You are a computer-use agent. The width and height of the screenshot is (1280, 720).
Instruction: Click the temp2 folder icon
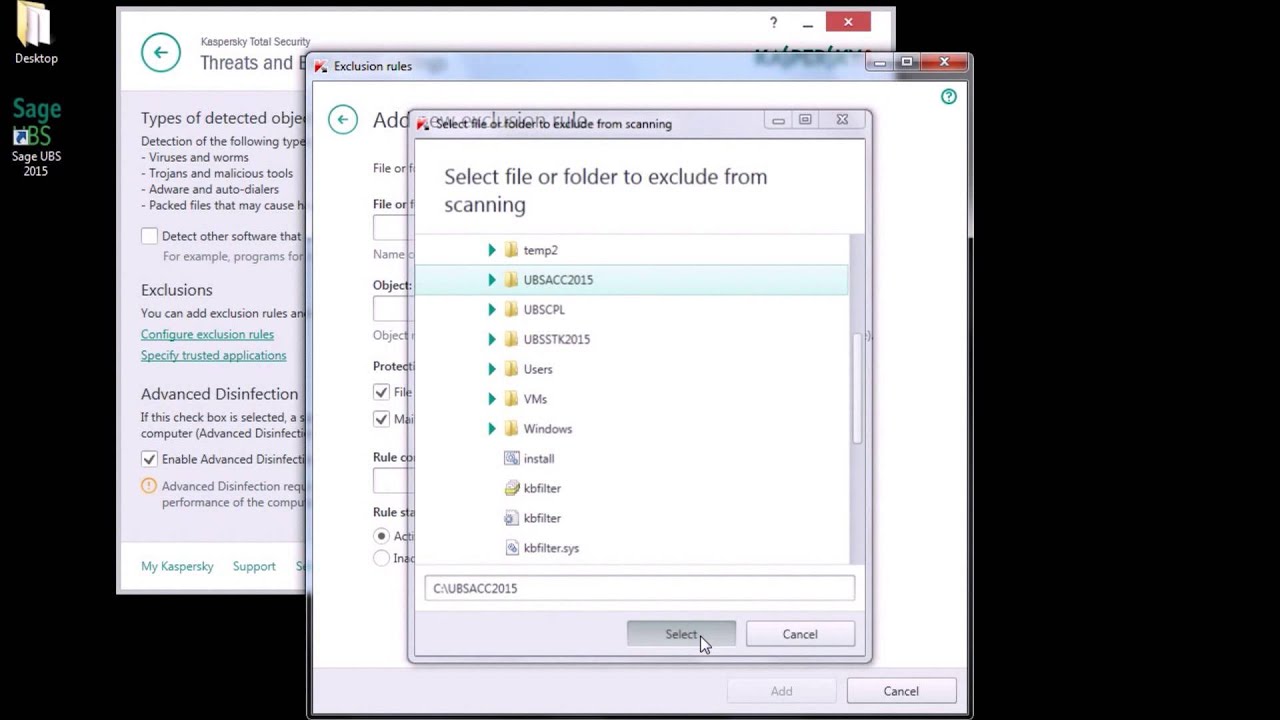pyautogui.click(x=511, y=250)
